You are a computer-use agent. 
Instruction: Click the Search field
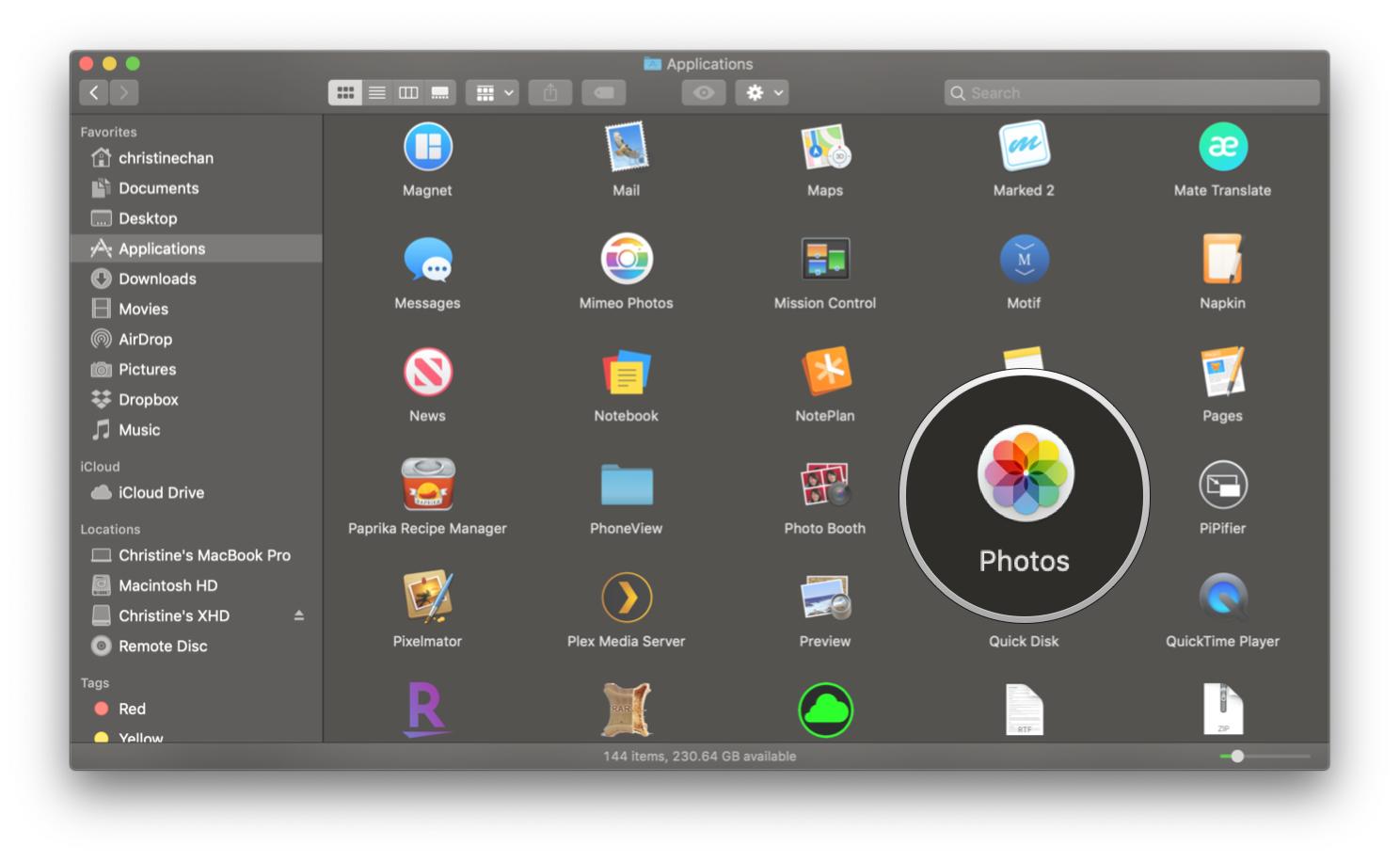[x=1132, y=92]
